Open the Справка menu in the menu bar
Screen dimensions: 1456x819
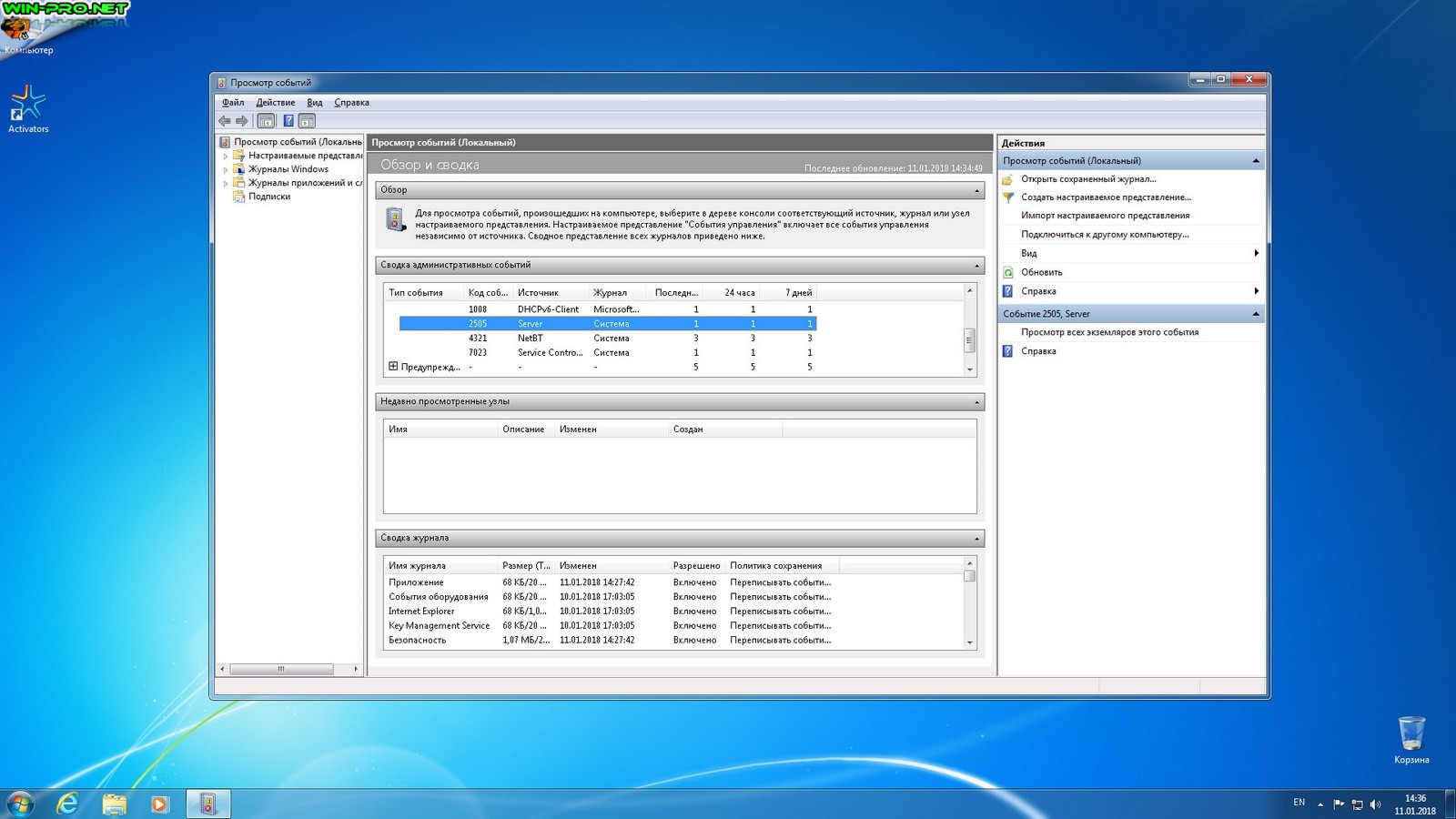pos(351,103)
